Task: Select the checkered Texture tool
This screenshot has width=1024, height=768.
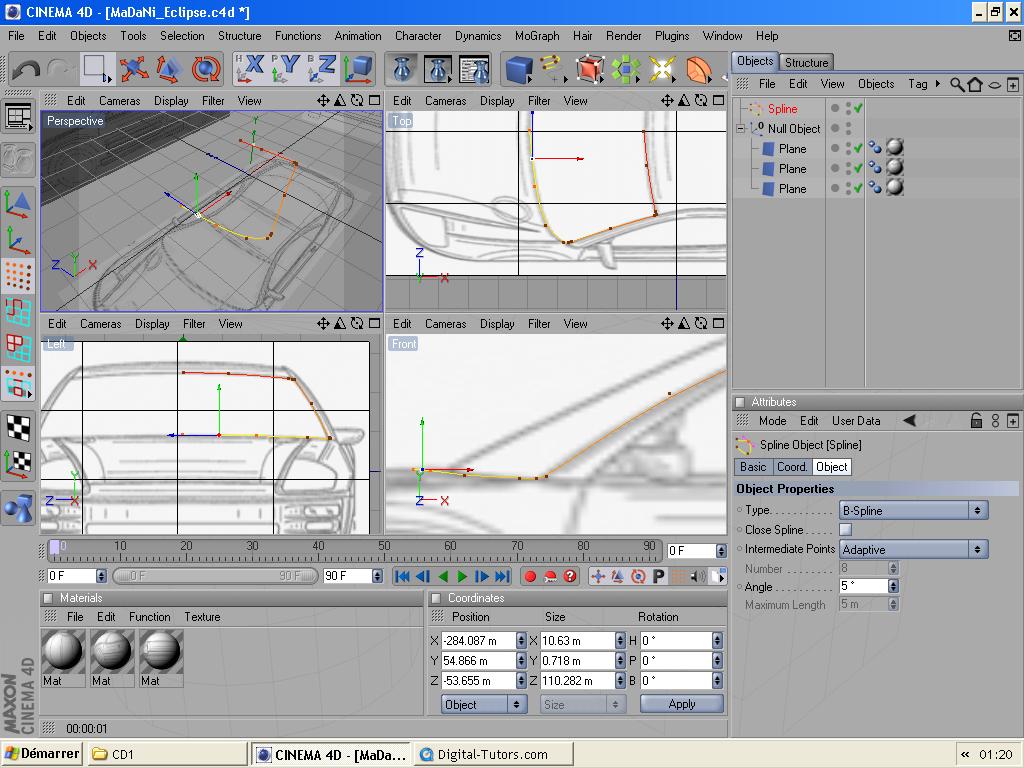Action: click(18, 428)
